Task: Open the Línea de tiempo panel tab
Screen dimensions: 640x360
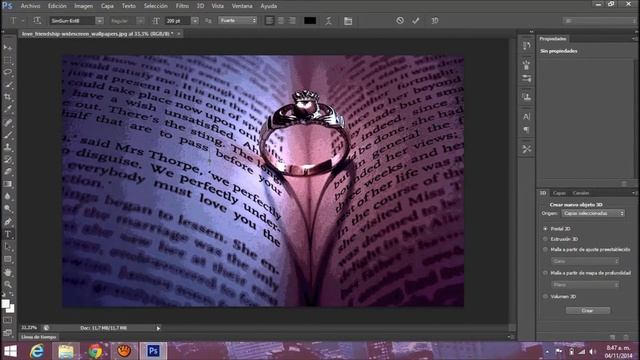Action: [x=39, y=337]
